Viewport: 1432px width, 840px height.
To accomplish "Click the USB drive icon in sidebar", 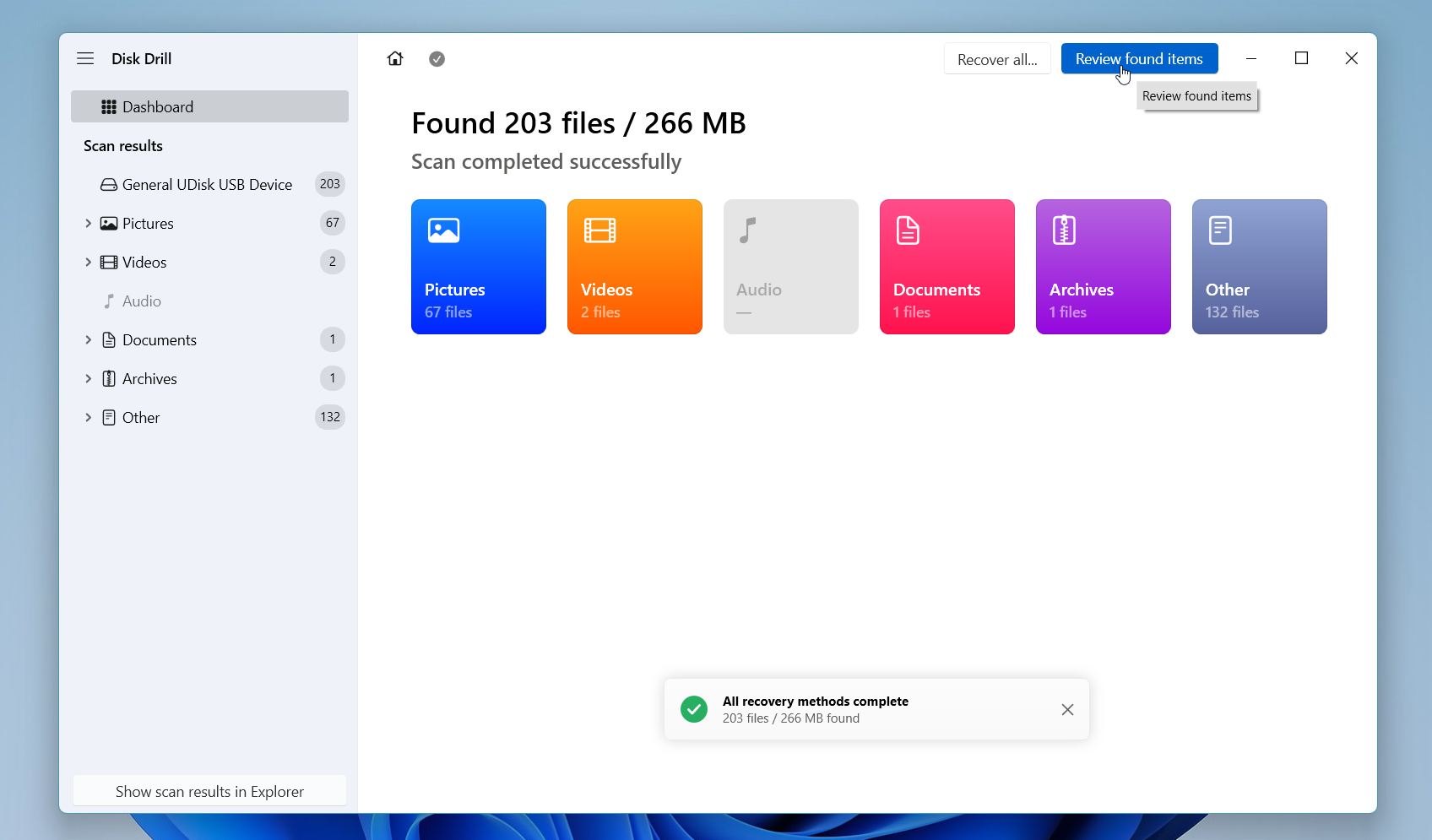I will [109, 184].
